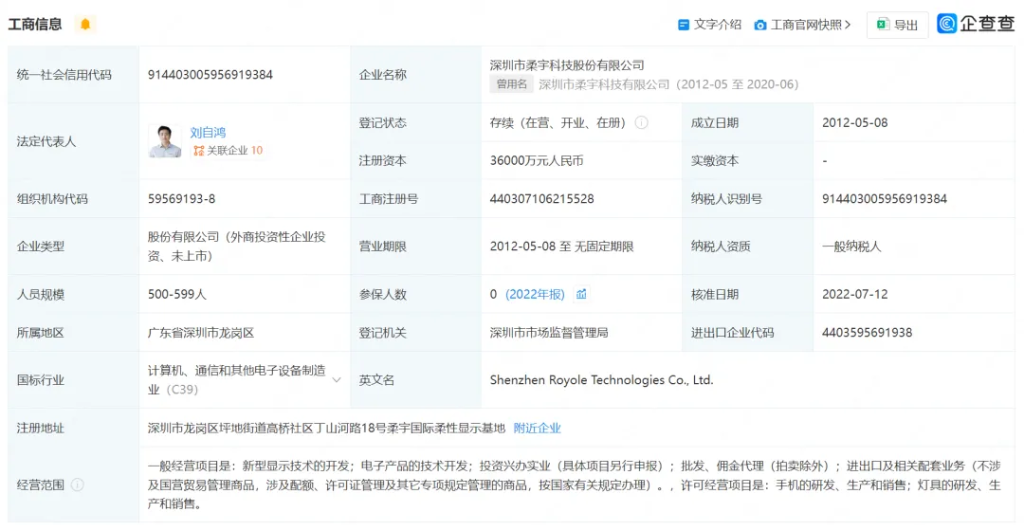Image resolution: width=1024 pixels, height=525 pixels.
Task: Click the camera icon beside 工商官网快照
Action: coord(760,25)
